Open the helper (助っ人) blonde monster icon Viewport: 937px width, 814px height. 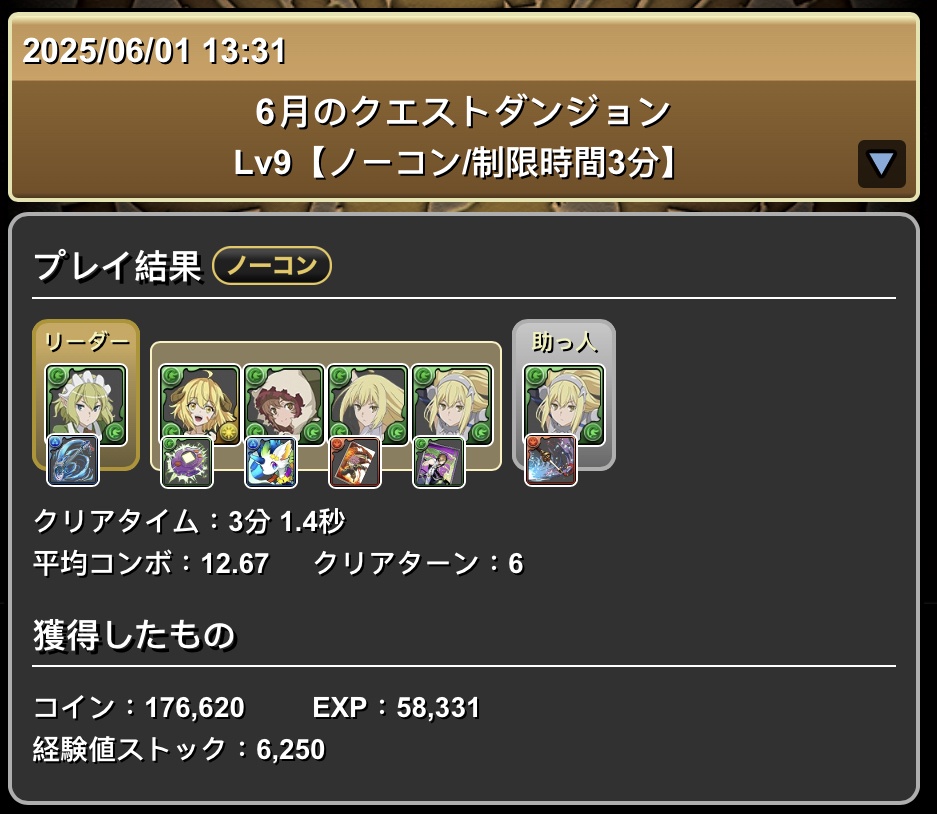pyautogui.click(x=564, y=405)
